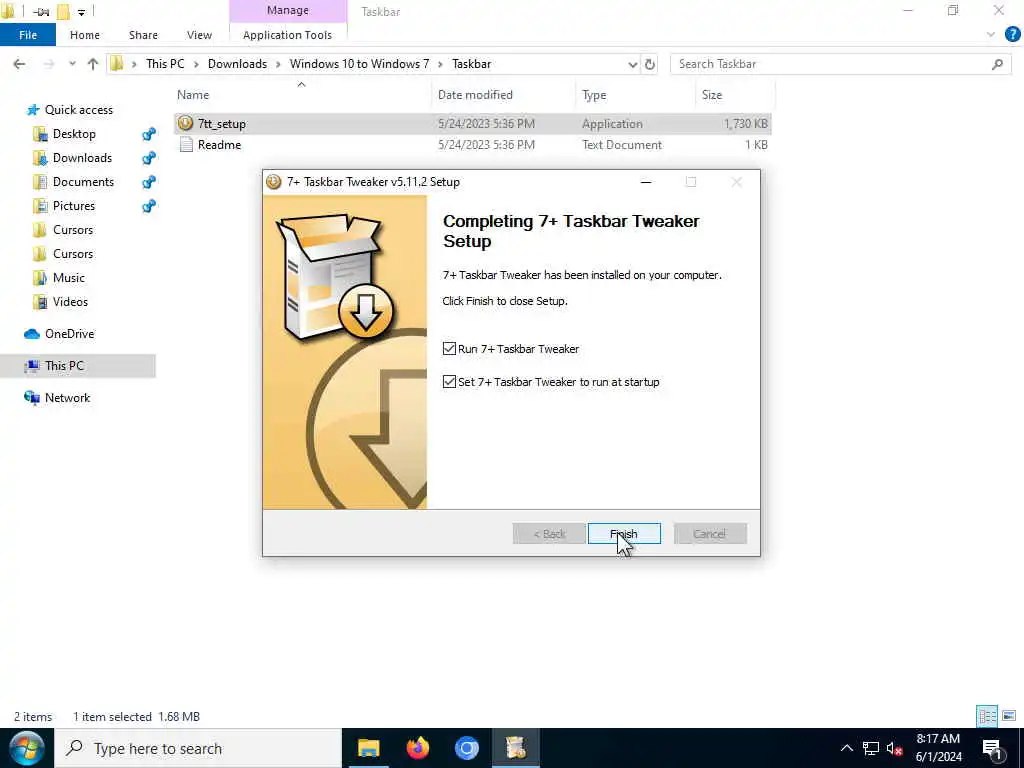This screenshot has width=1024, height=768.
Task: Switch to Large icons view layout
Action: point(1009,716)
